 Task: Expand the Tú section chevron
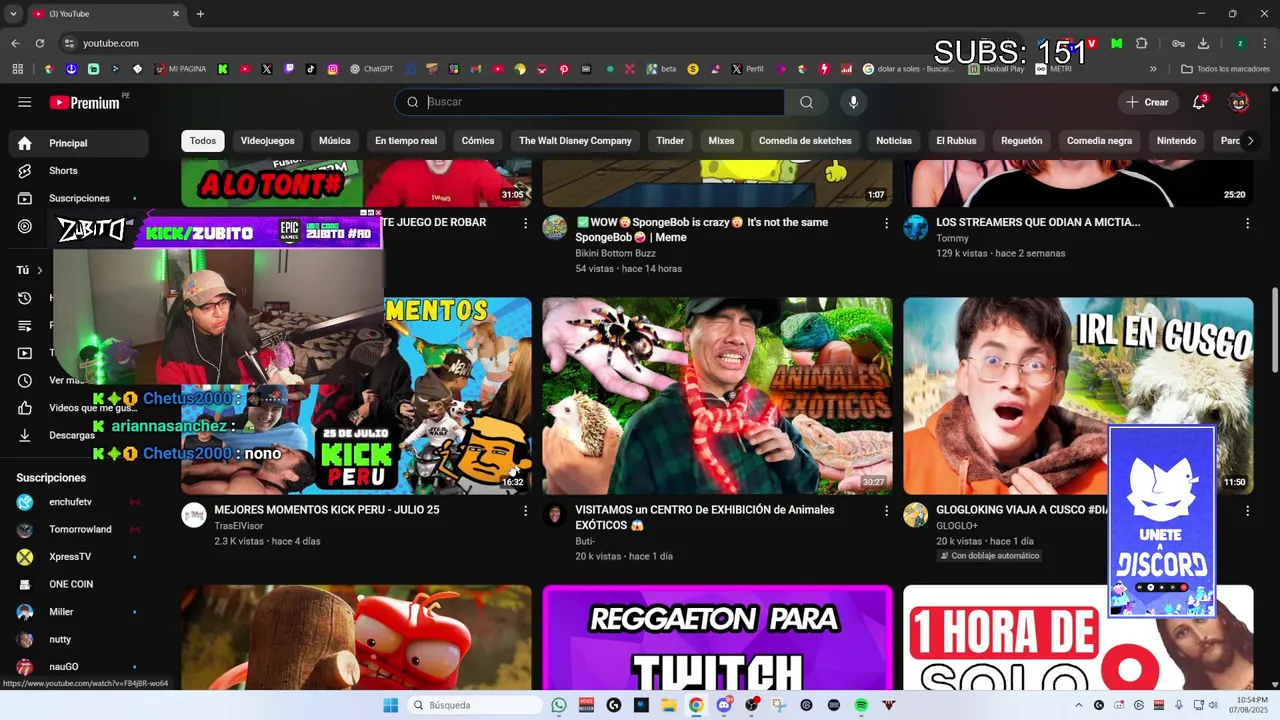40,270
